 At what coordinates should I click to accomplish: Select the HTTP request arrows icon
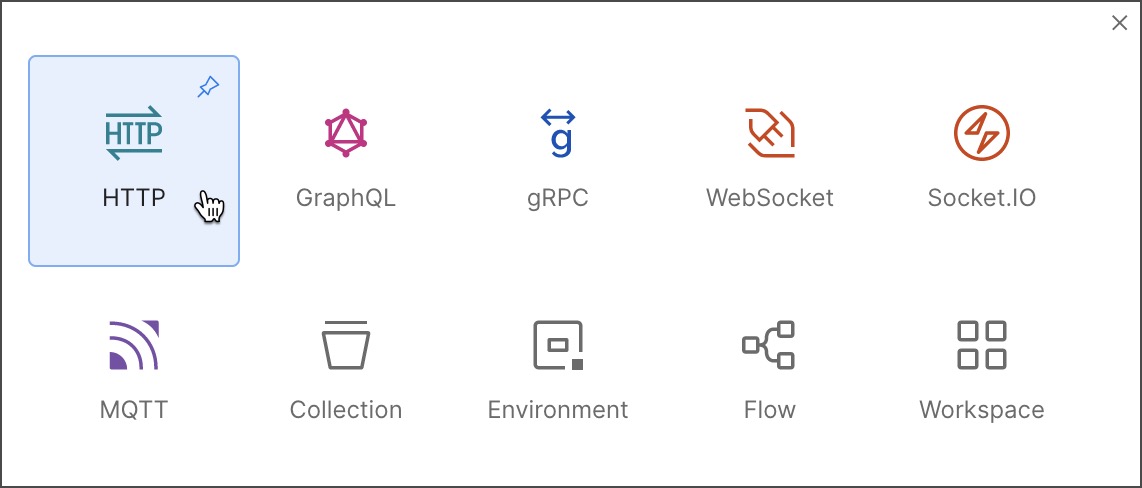coord(134,133)
